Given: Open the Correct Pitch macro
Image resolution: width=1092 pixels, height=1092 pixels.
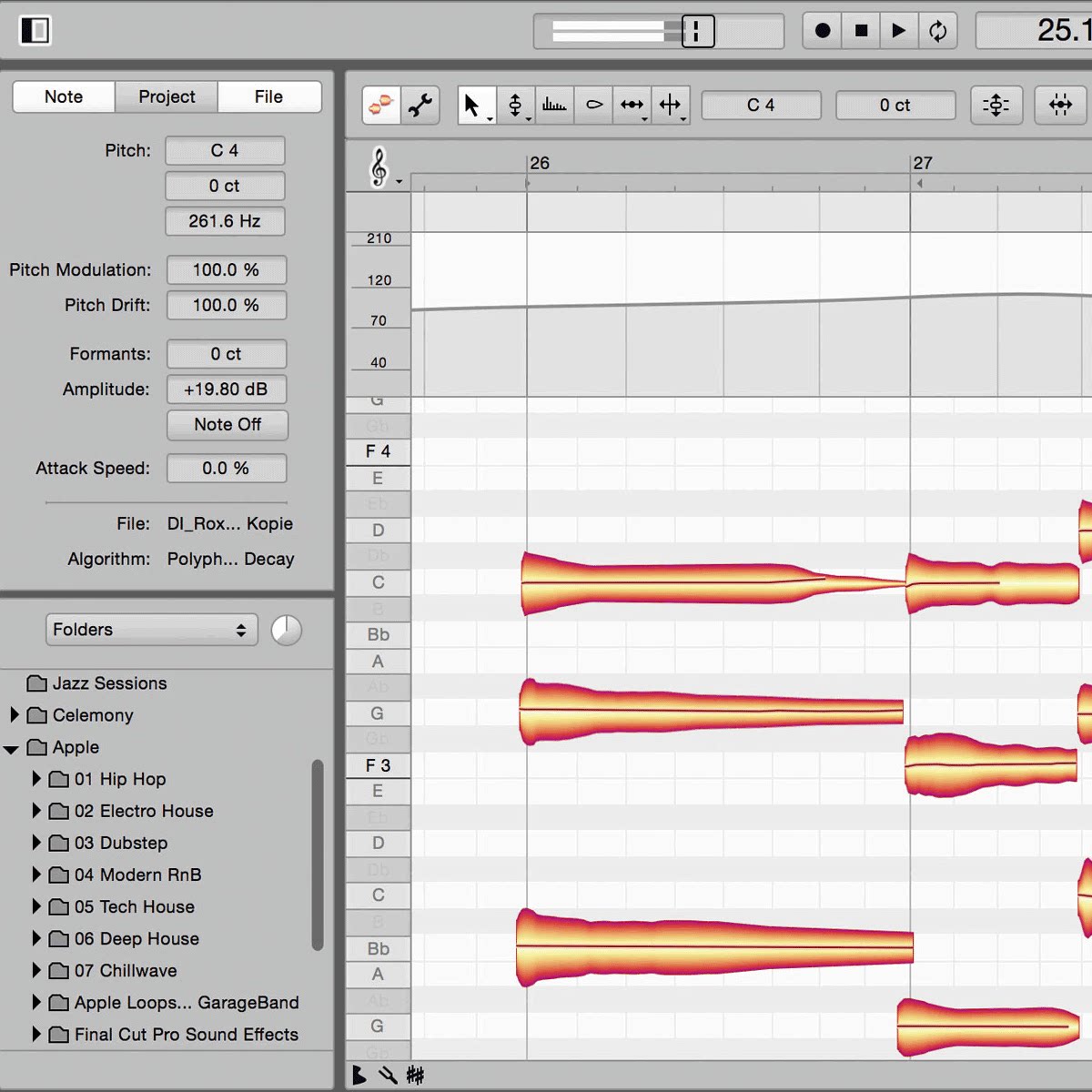Looking at the screenshot, I should point(996,106).
